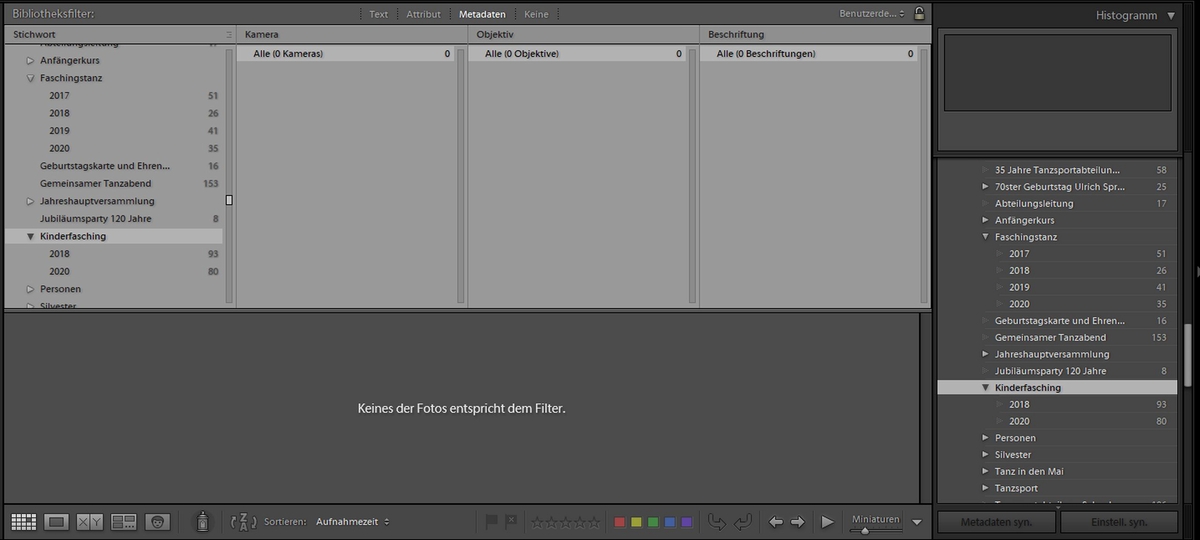1200x540 pixels.
Task: Apply the green color label
Action: click(653, 522)
